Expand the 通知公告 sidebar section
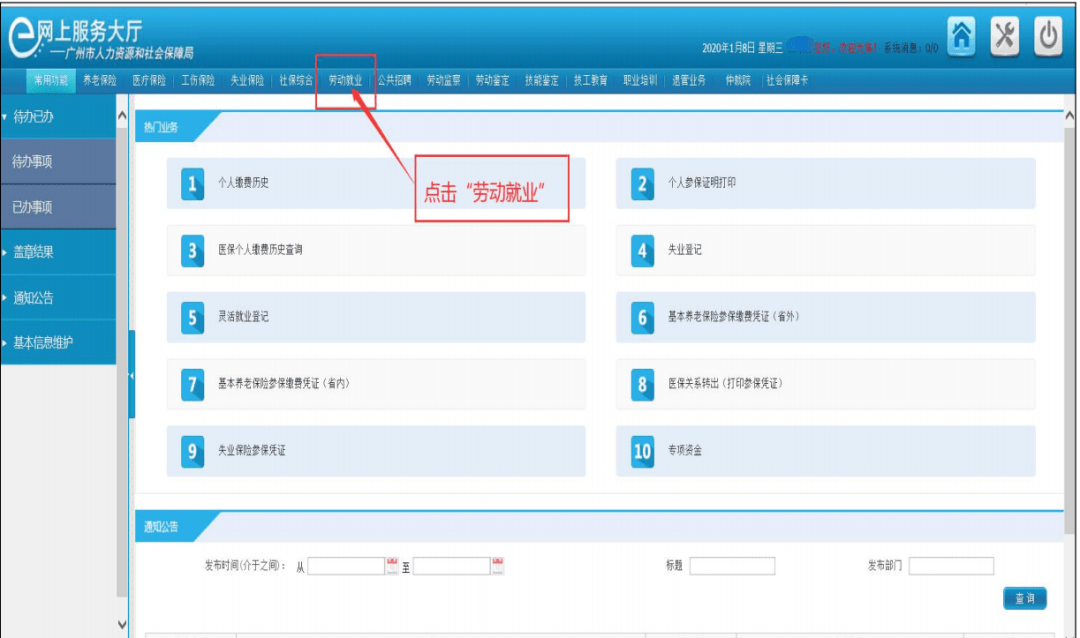Viewport: 1080px width, 638px height. (x=58, y=298)
